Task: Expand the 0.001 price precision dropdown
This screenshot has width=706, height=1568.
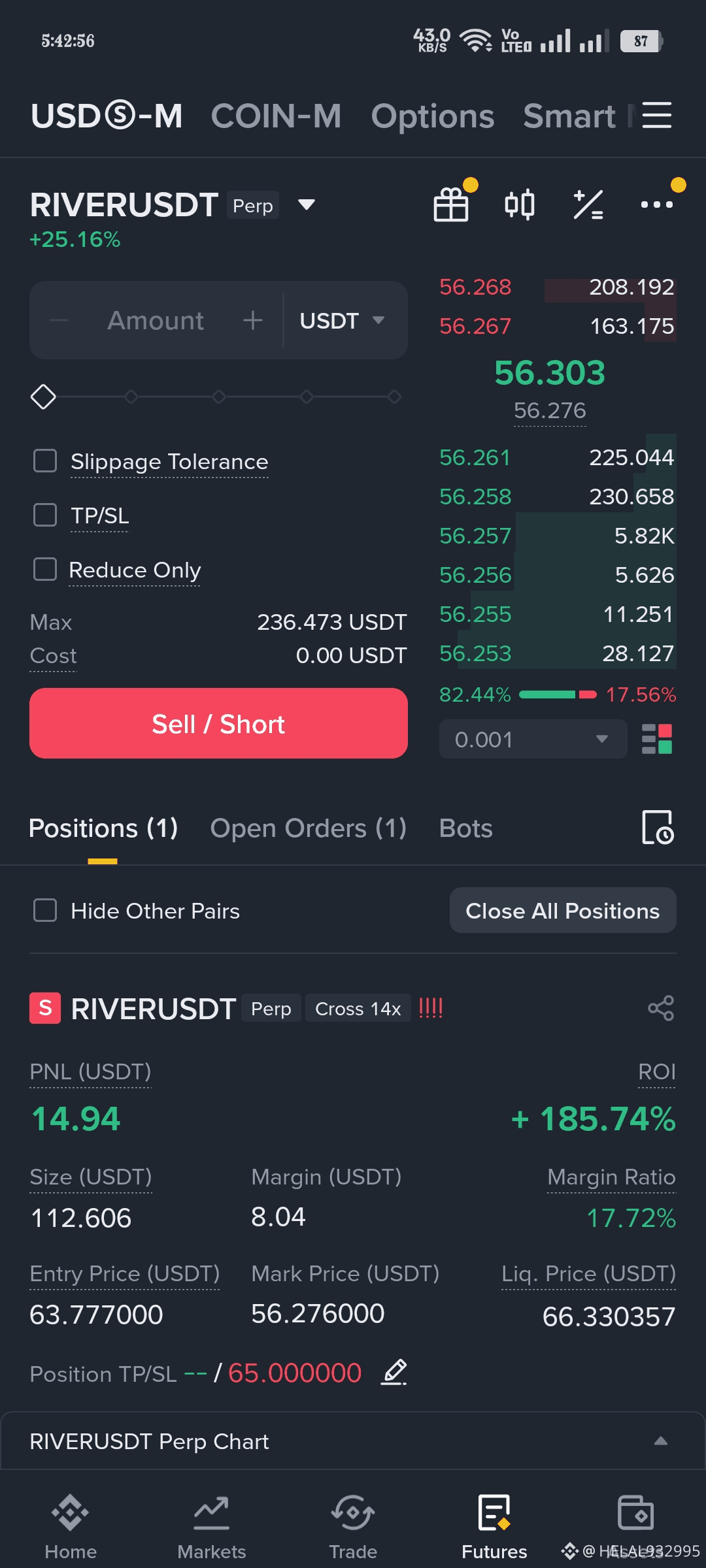Action: (532, 739)
